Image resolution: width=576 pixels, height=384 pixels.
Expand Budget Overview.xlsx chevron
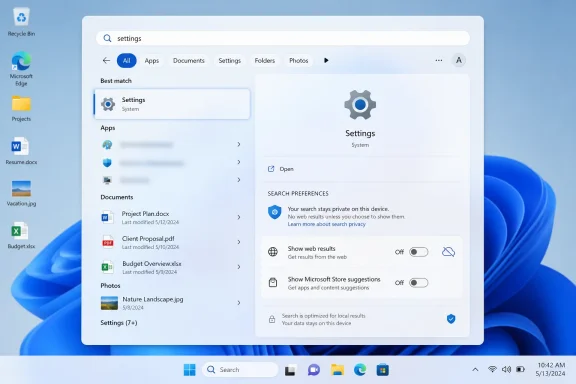click(x=239, y=267)
